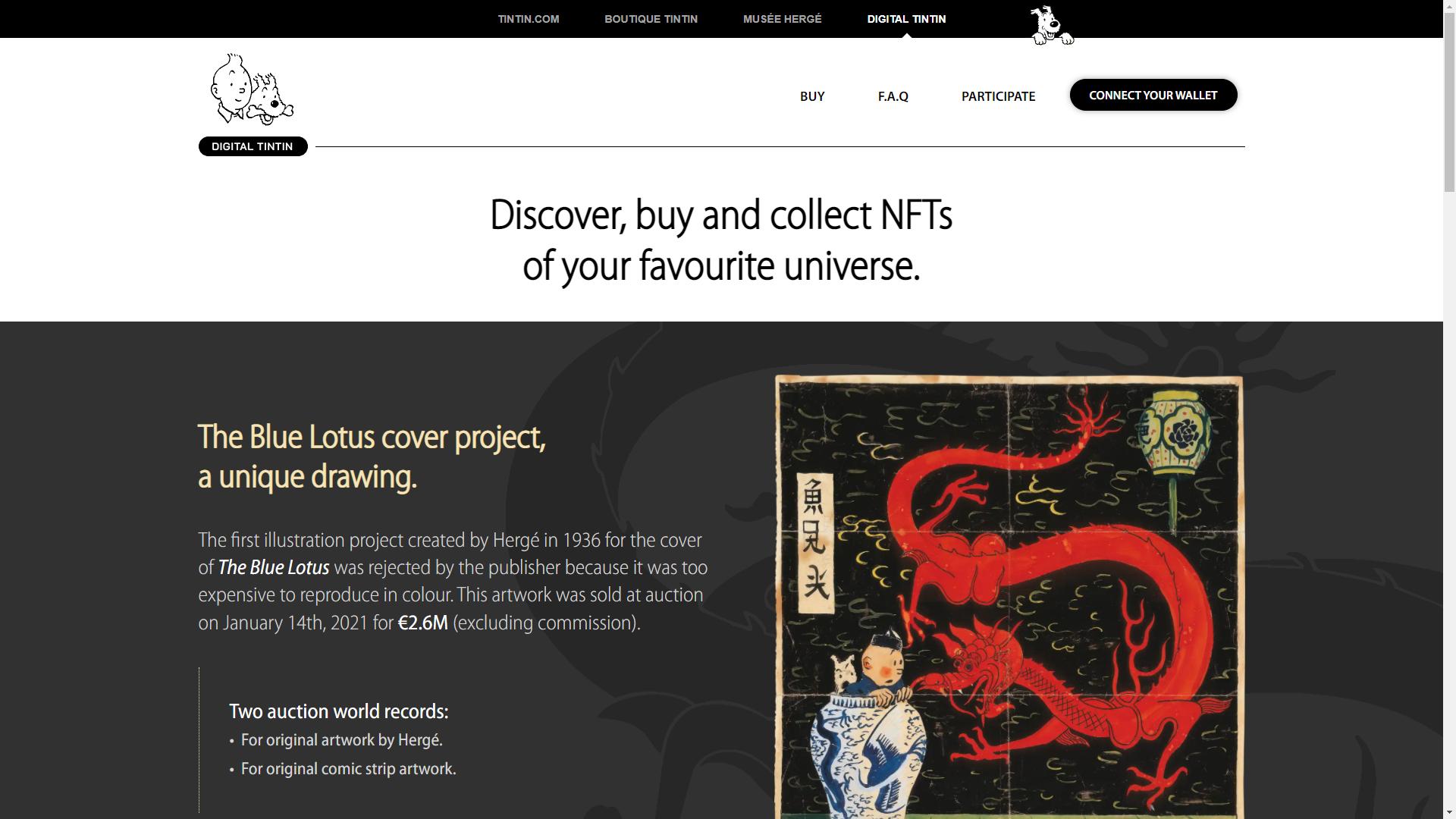Viewport: 1456px width, 819px height.
Task: Click the Chinese characters sign in artwork
Action: pos(816,543)
